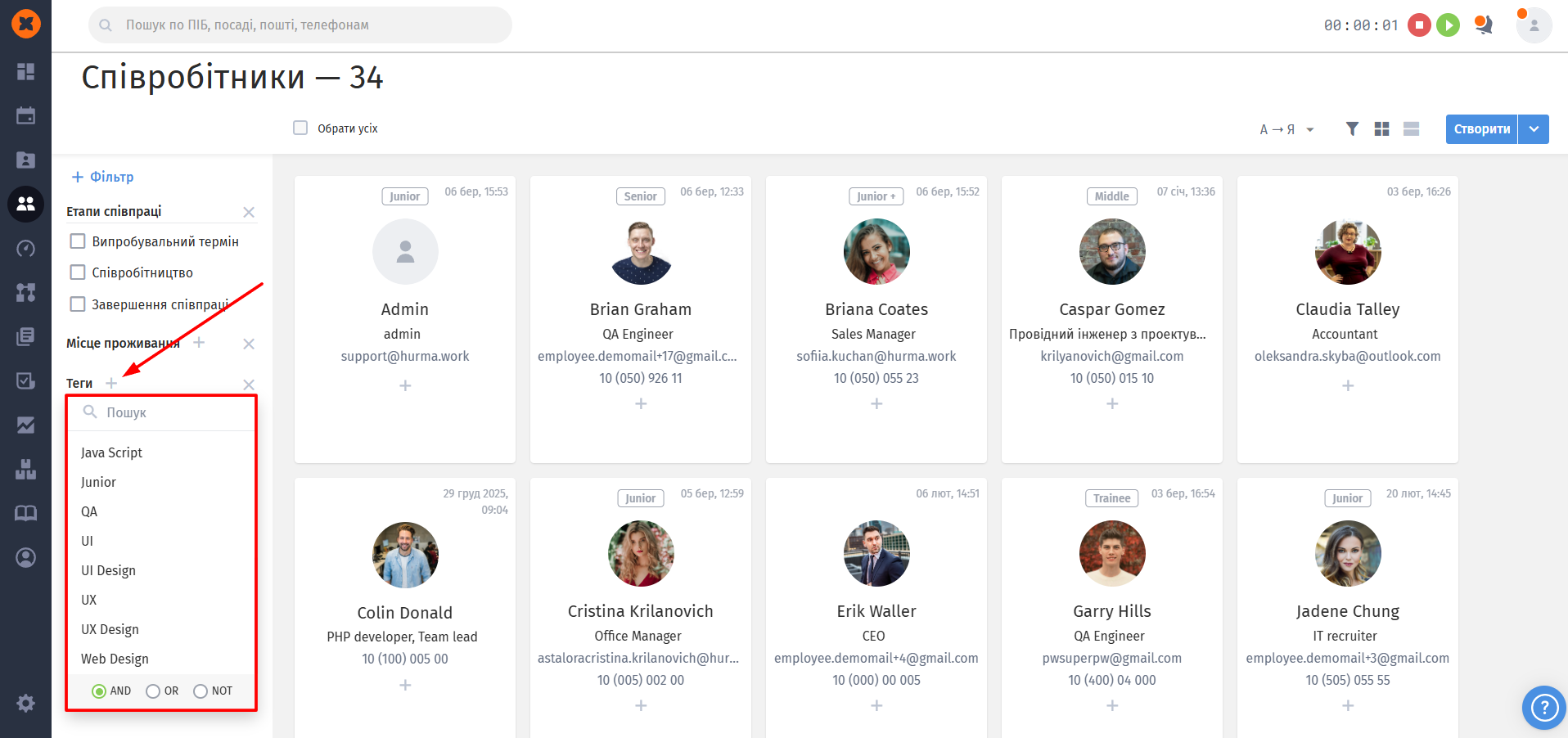Choose 'UX Design' tag from list
Image resolution: width=1568 pixels, height=738 pixels.
click(110, 629)
